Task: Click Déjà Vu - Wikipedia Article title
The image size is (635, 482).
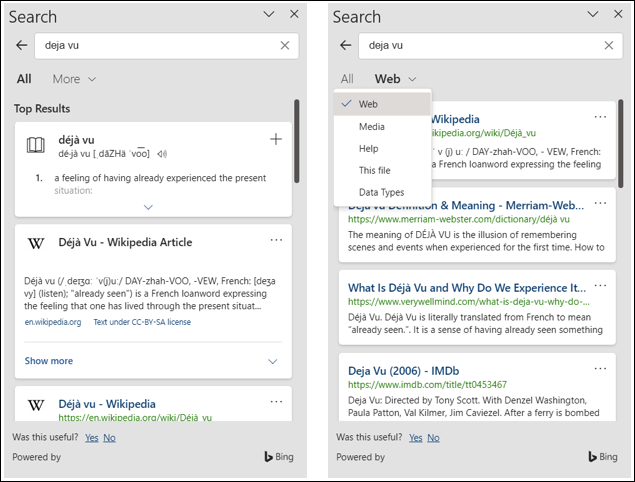Action: pyautogui.click(x=125, y=242)
